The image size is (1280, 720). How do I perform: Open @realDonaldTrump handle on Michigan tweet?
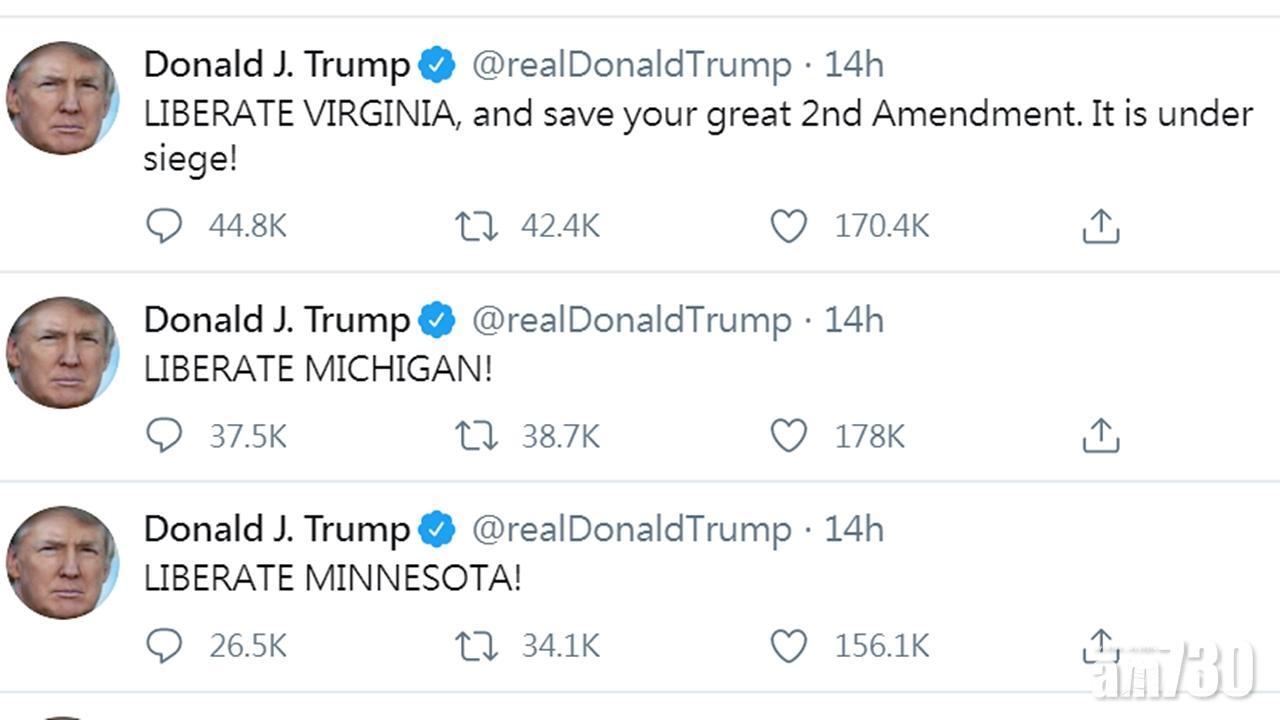631,320
